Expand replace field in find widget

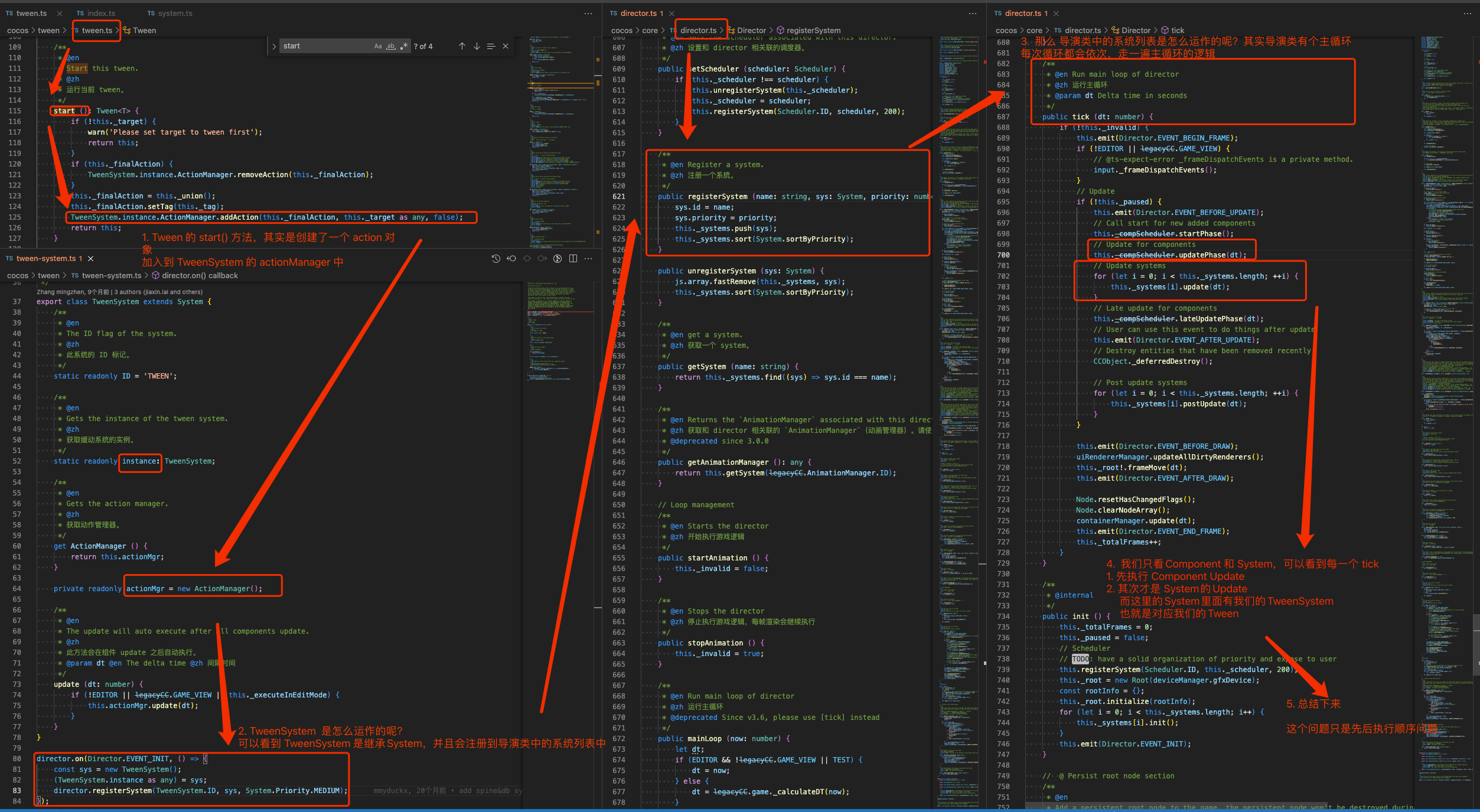click(274, 46)
